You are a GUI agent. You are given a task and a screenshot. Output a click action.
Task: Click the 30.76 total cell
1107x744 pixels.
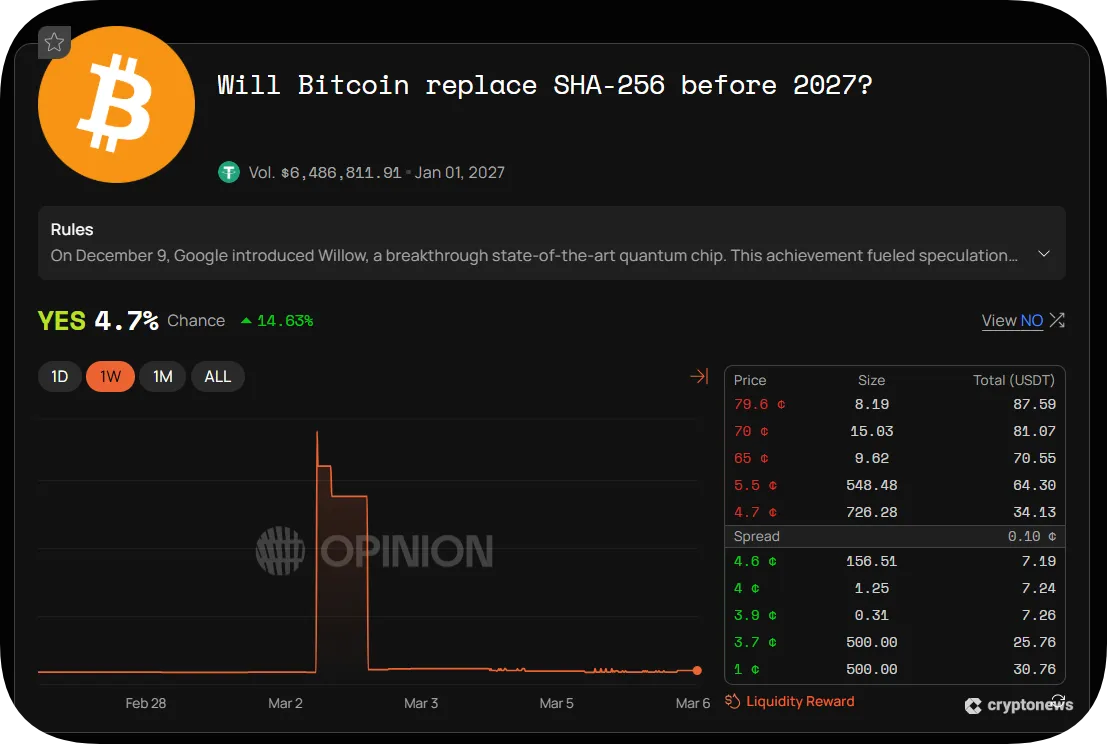[x=1034, y=669]
